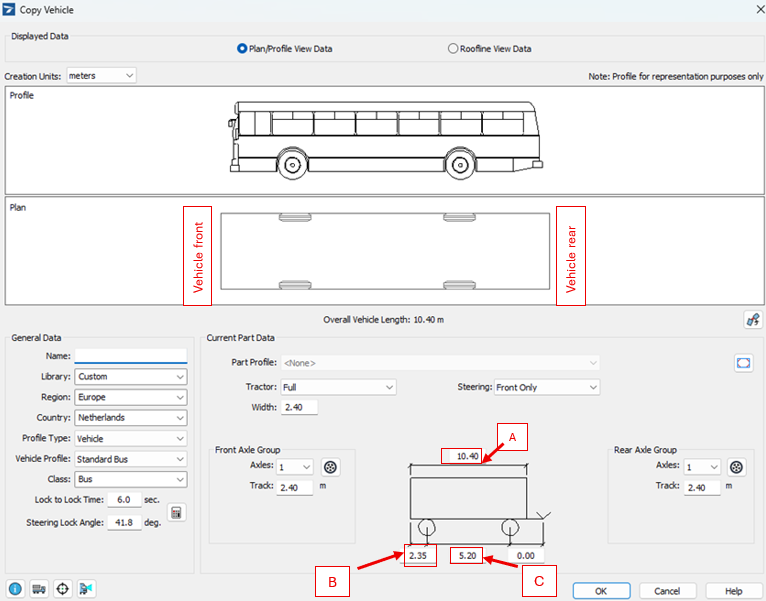Click the body outline icon beside Part Profile
This screenshot has height=601, width=766.
point(743,362)
